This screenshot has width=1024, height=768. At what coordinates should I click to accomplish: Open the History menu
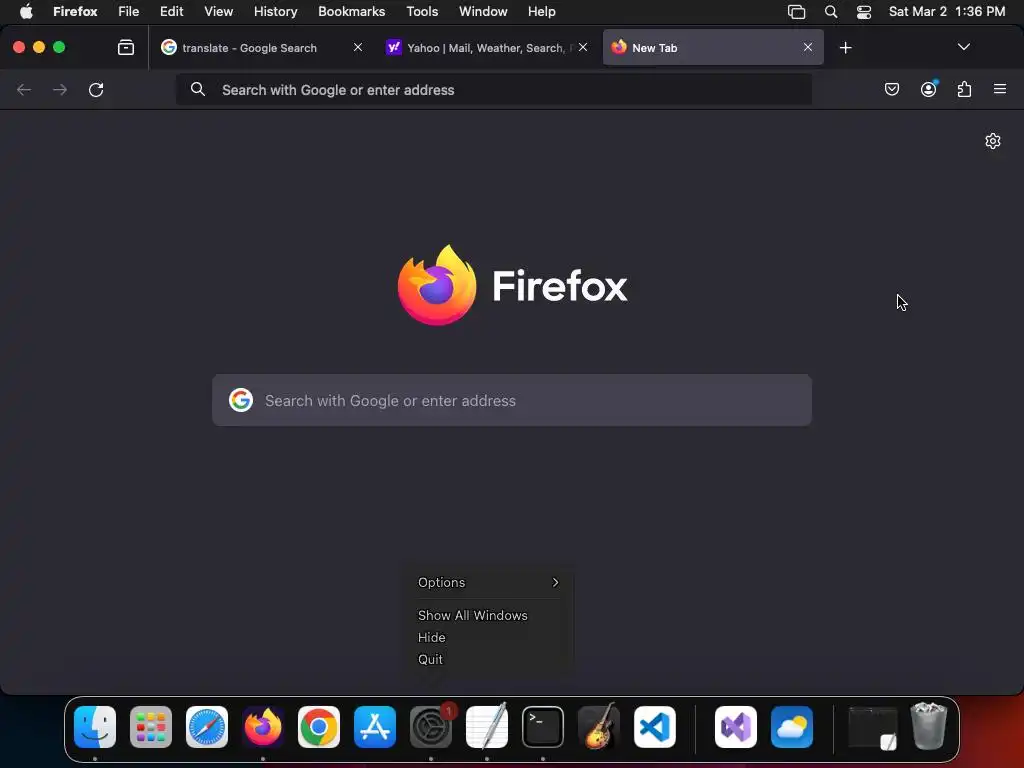pyautogui.click(x=276, y=11)
